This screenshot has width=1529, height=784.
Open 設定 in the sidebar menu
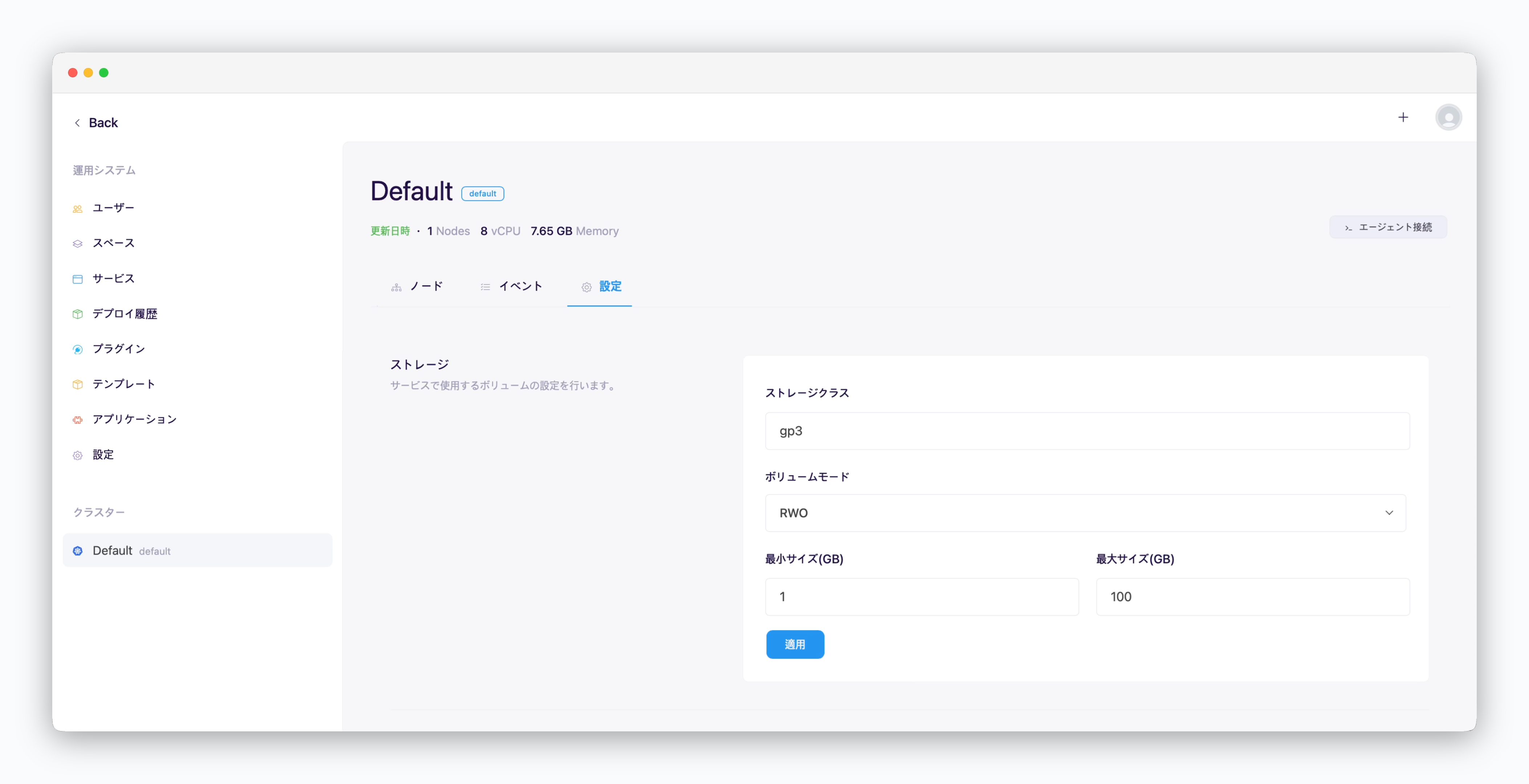[x=103, y=455]
